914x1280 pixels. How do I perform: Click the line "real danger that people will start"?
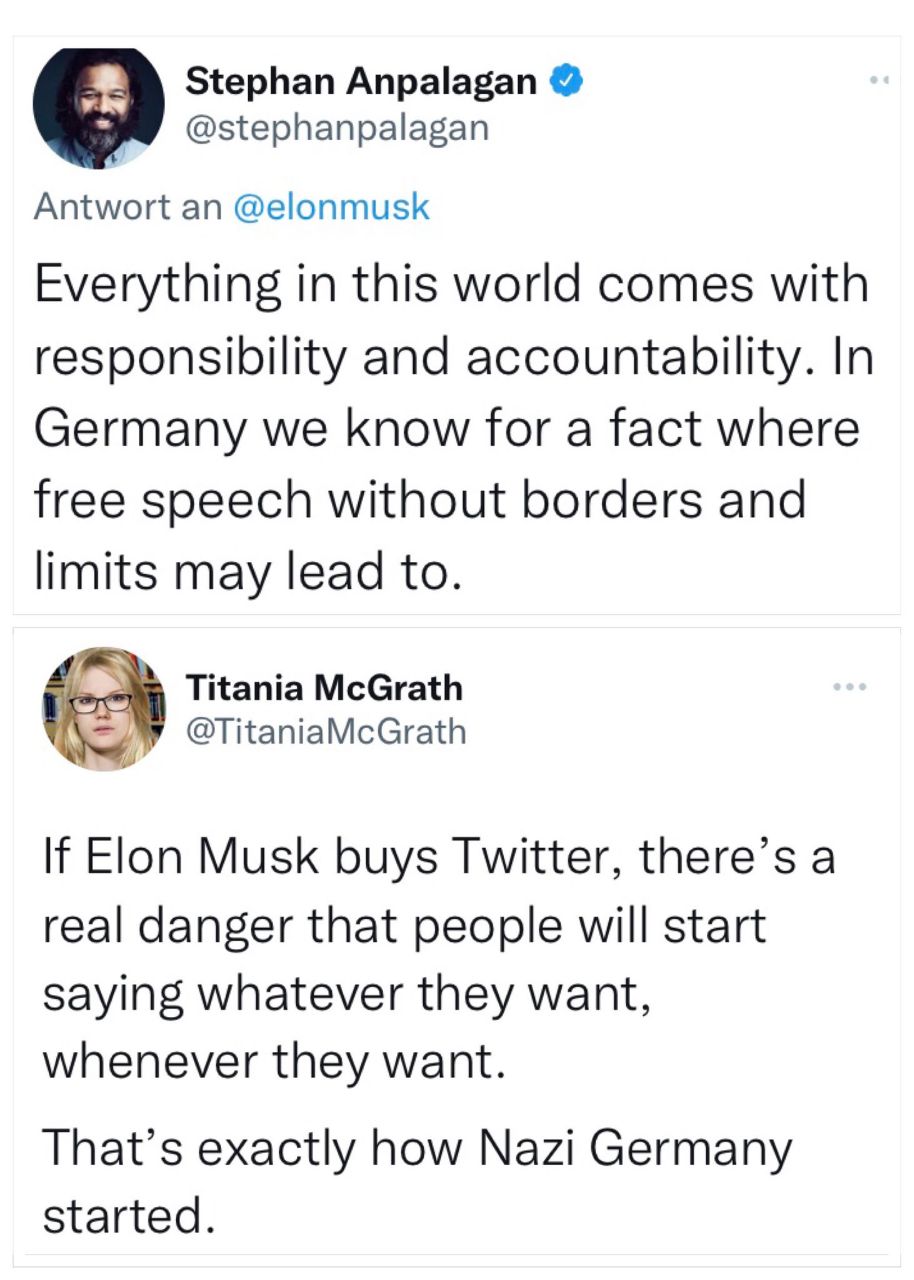(404, 925)
